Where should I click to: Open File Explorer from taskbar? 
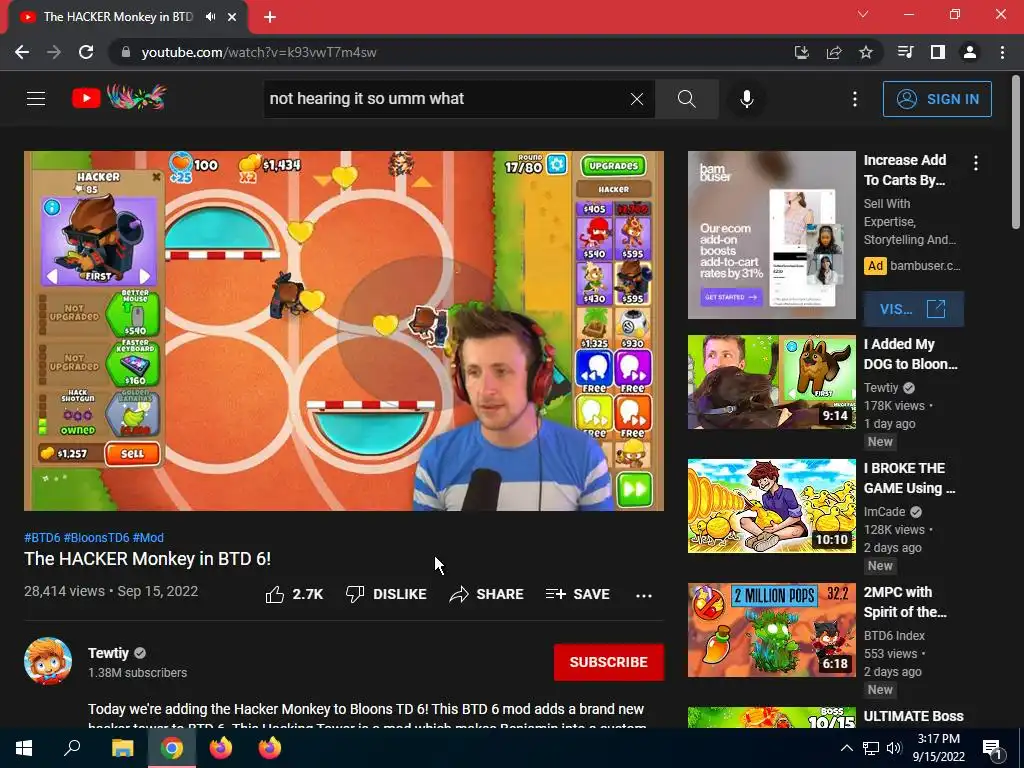coord(122,748)
